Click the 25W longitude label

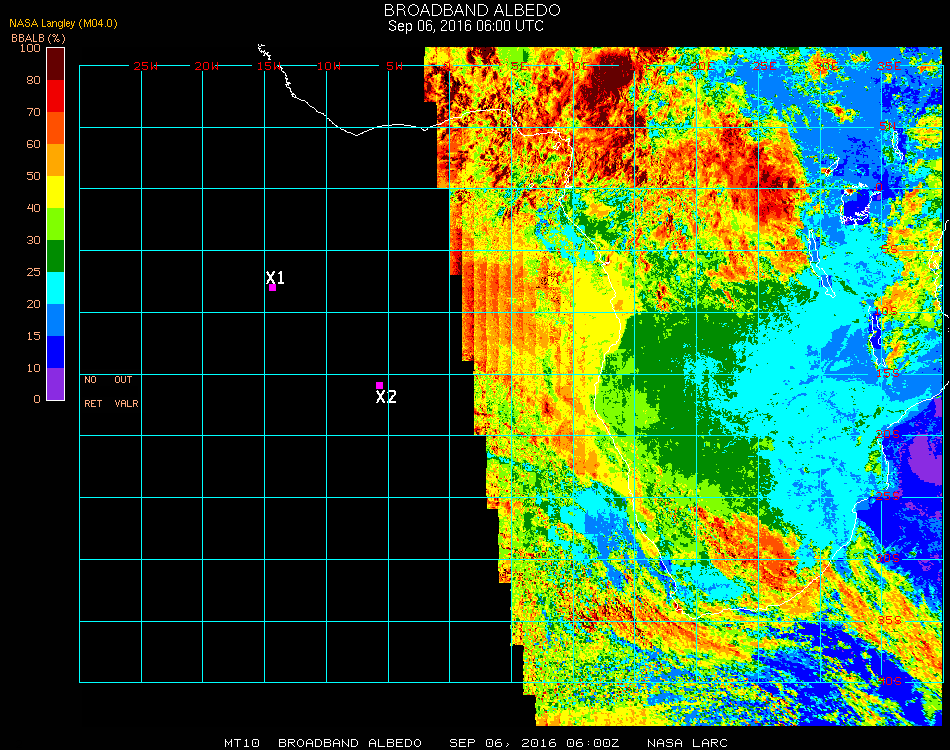coord(146,66)
